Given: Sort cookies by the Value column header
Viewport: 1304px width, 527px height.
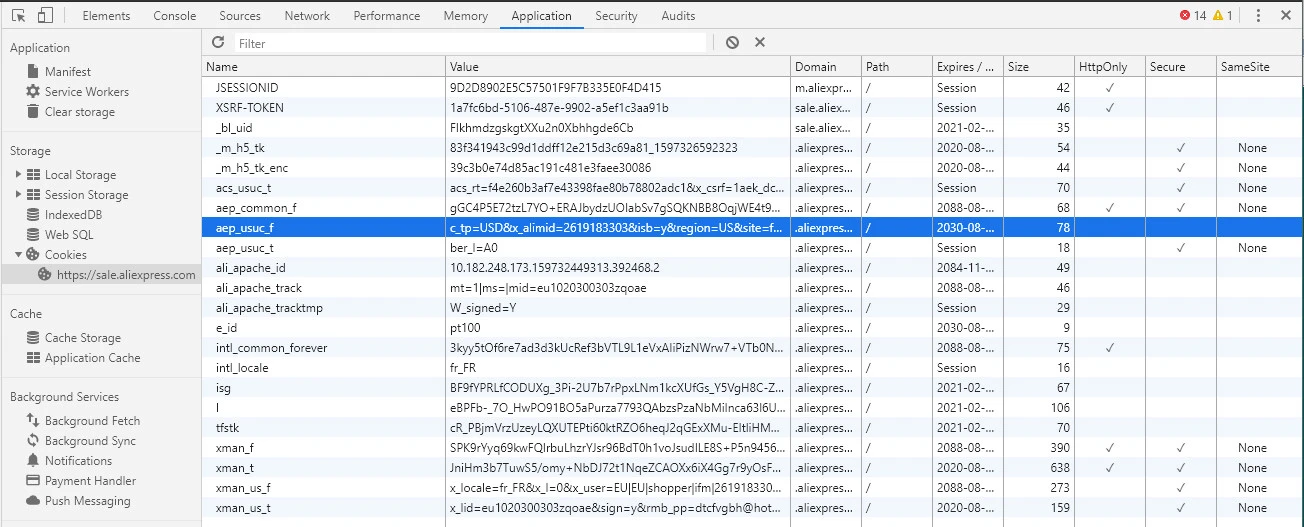Looking at the screenshot, I should pyautogui.click(x=618, y=67).
